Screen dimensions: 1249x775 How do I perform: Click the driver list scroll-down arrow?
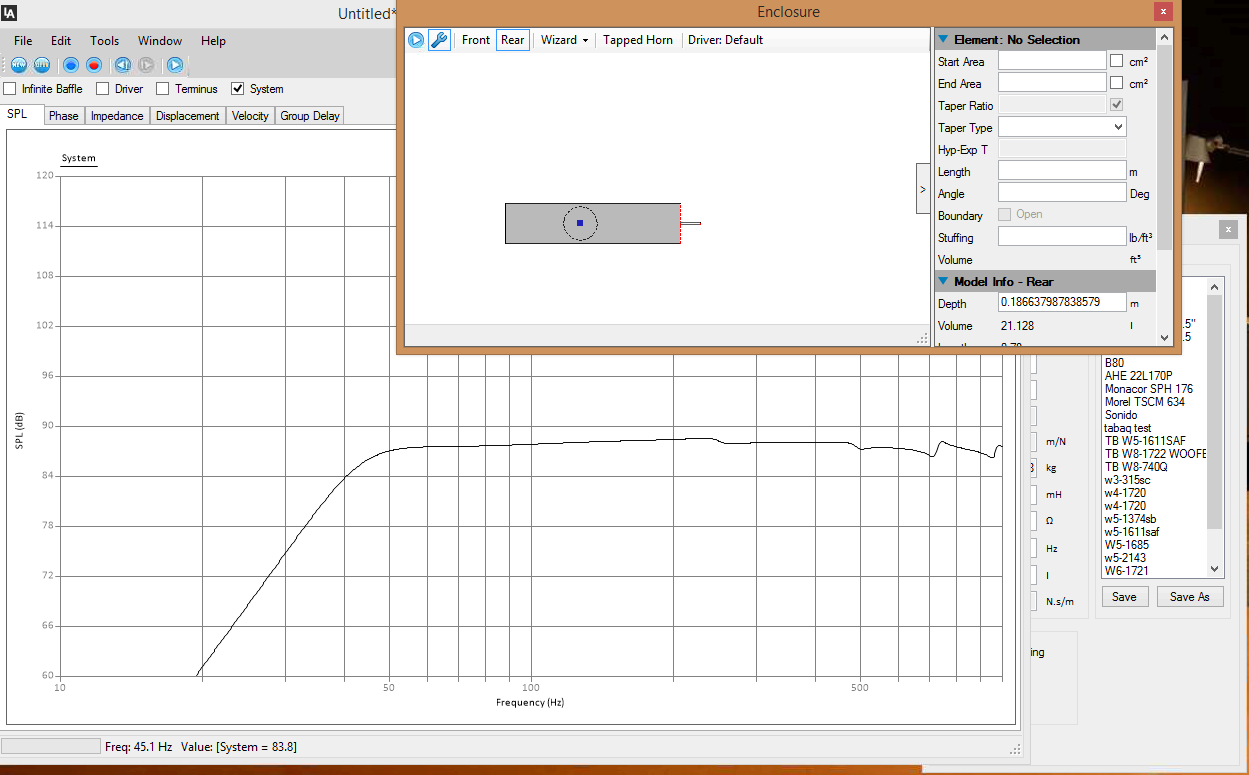1215,569
